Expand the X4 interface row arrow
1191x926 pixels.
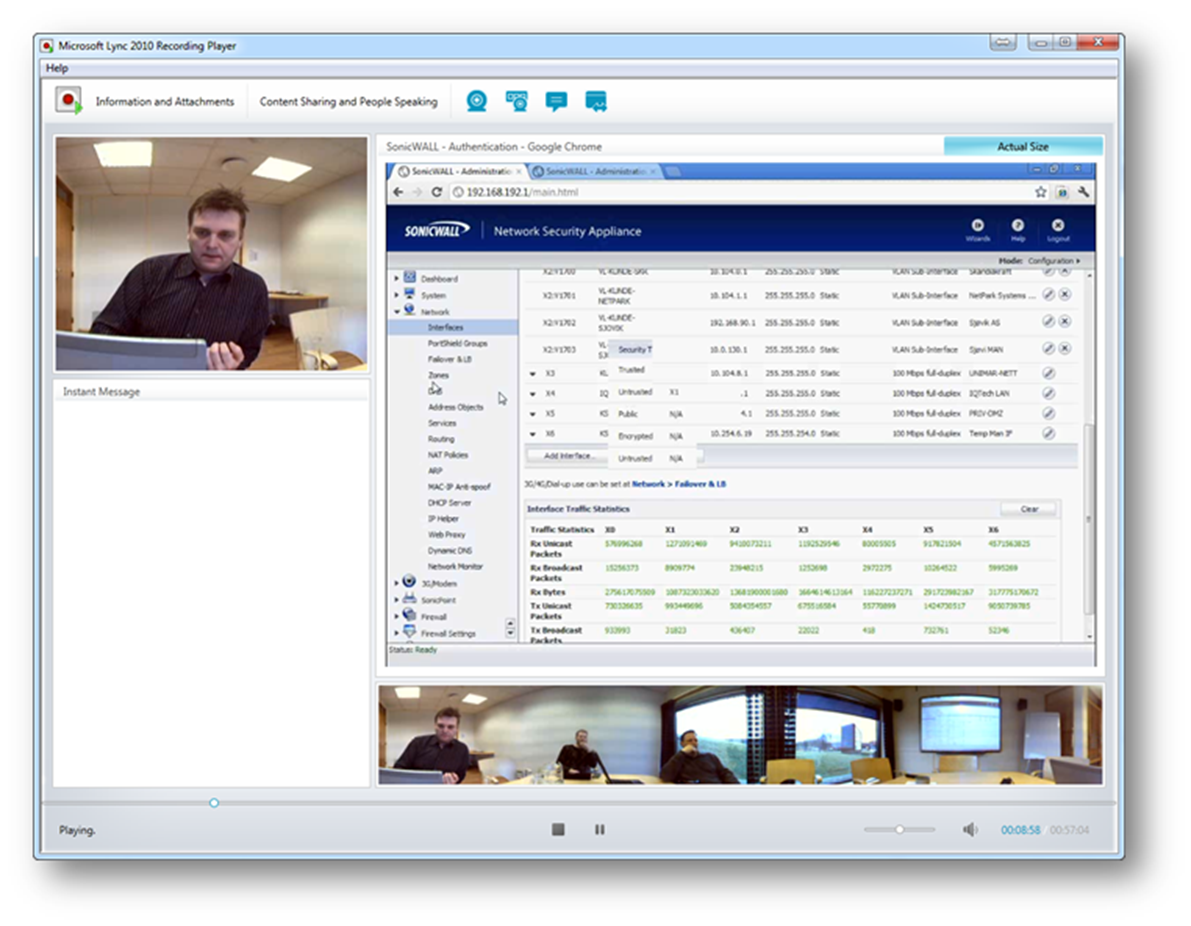532,394
